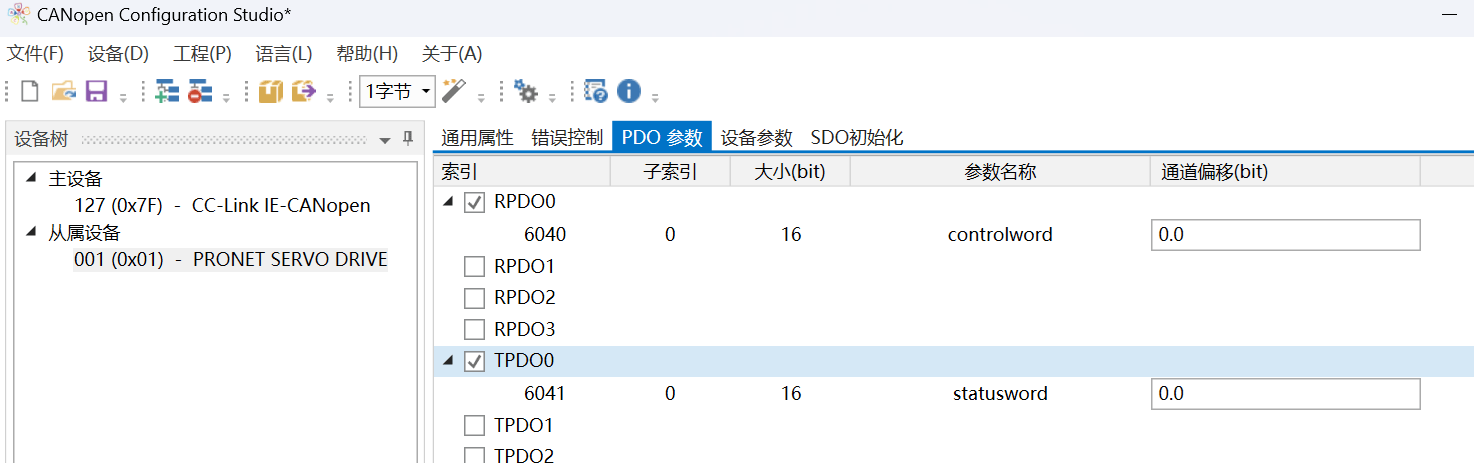Click the 子索引 column header
This screenshot has width=1474, height=463.
[x=670, y=172]
